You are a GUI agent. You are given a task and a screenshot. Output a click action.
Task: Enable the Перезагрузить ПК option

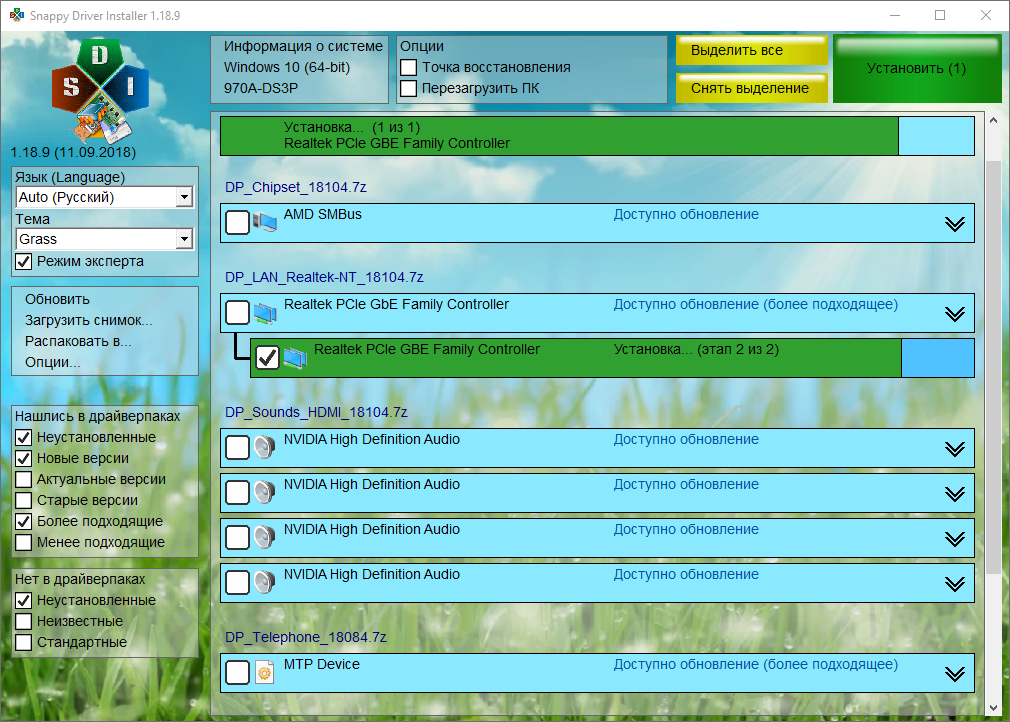coord(408,88)
